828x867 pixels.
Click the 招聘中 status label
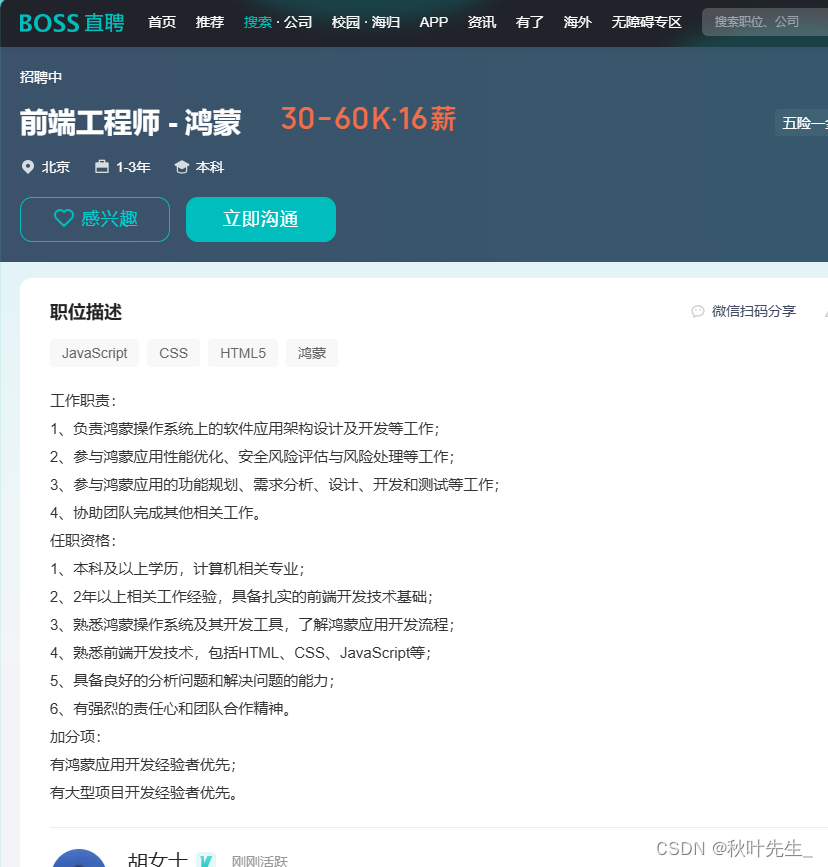click(x=41, y=77)
